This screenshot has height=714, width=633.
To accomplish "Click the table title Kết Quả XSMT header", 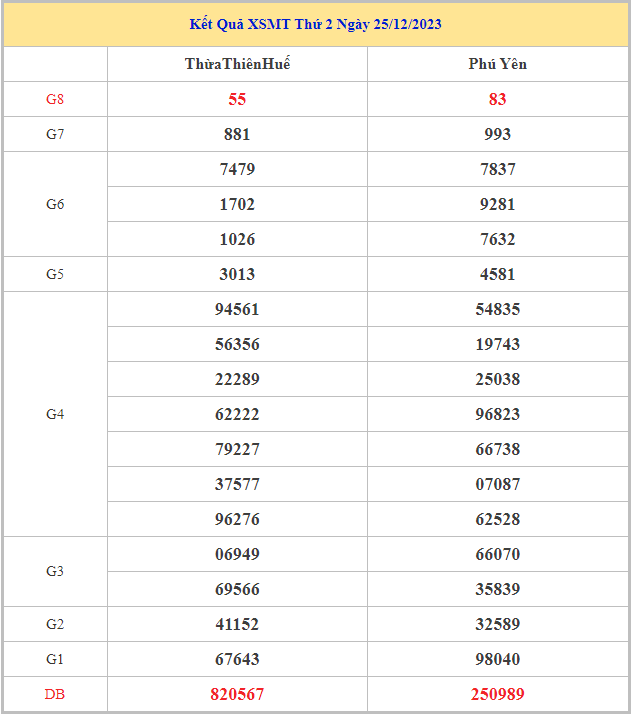I will tap(316, 24).
